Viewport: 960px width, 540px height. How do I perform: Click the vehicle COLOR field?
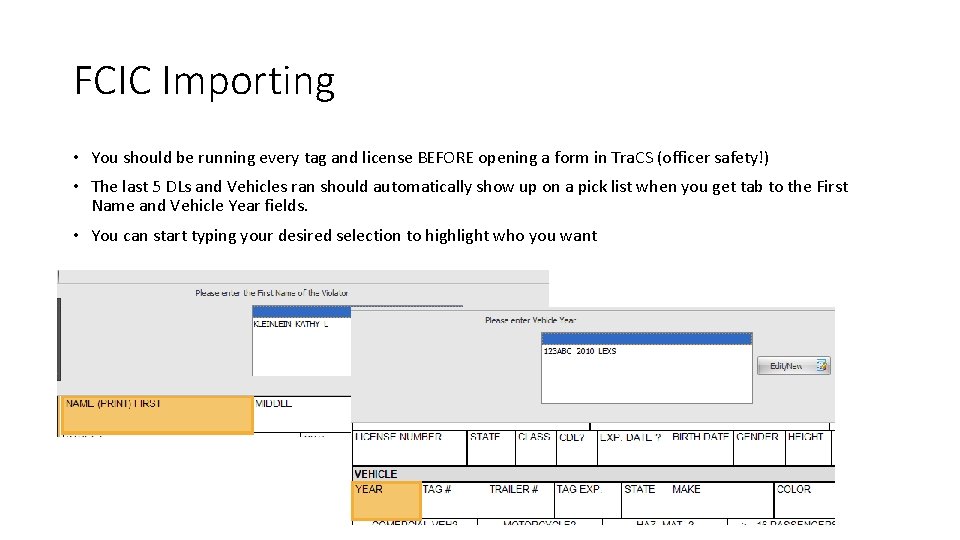[804, 500]
